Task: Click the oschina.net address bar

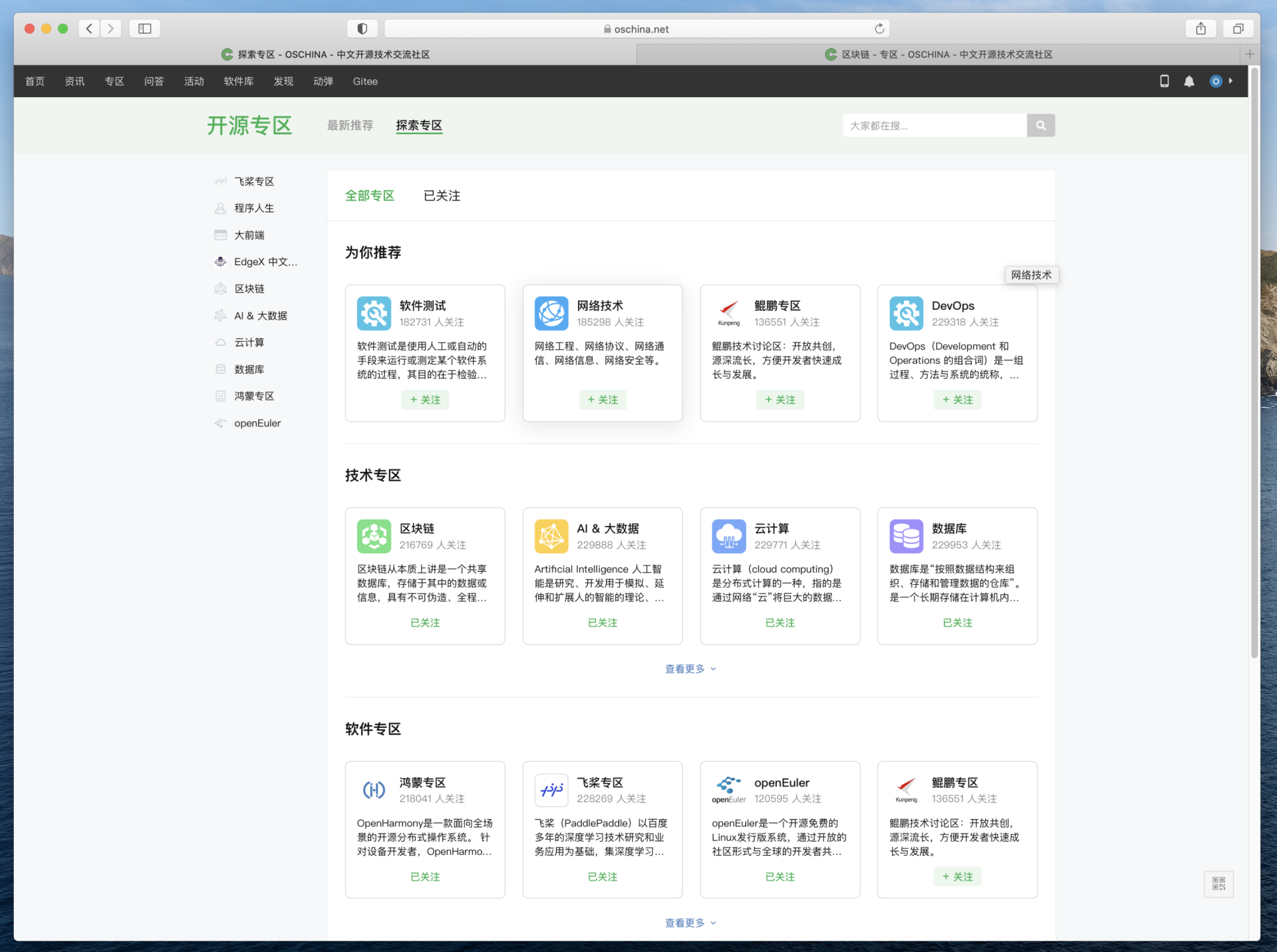Action: [637, 29]
